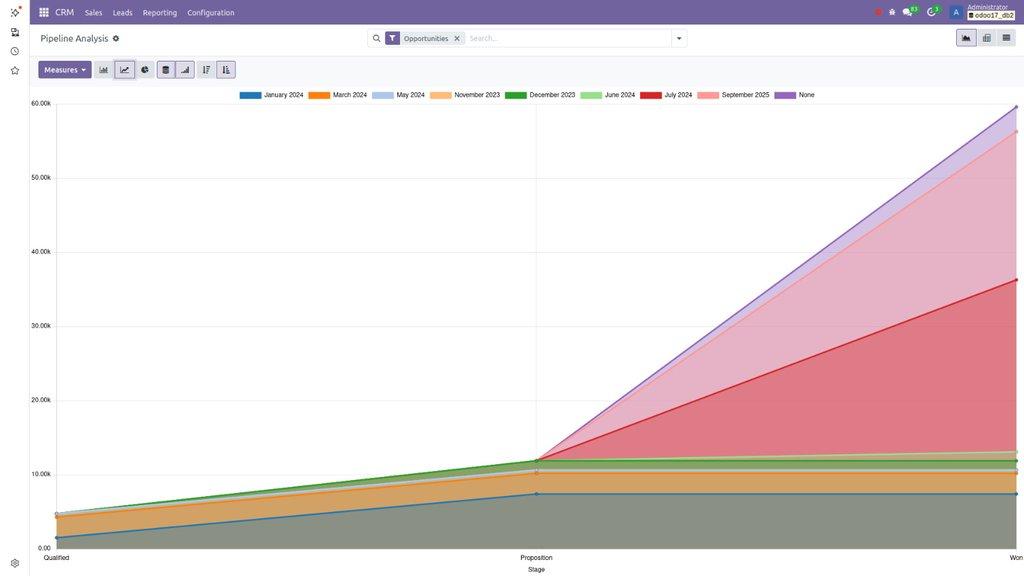
Task: Open the Configuration menu
Action: (x=211, y=12)
